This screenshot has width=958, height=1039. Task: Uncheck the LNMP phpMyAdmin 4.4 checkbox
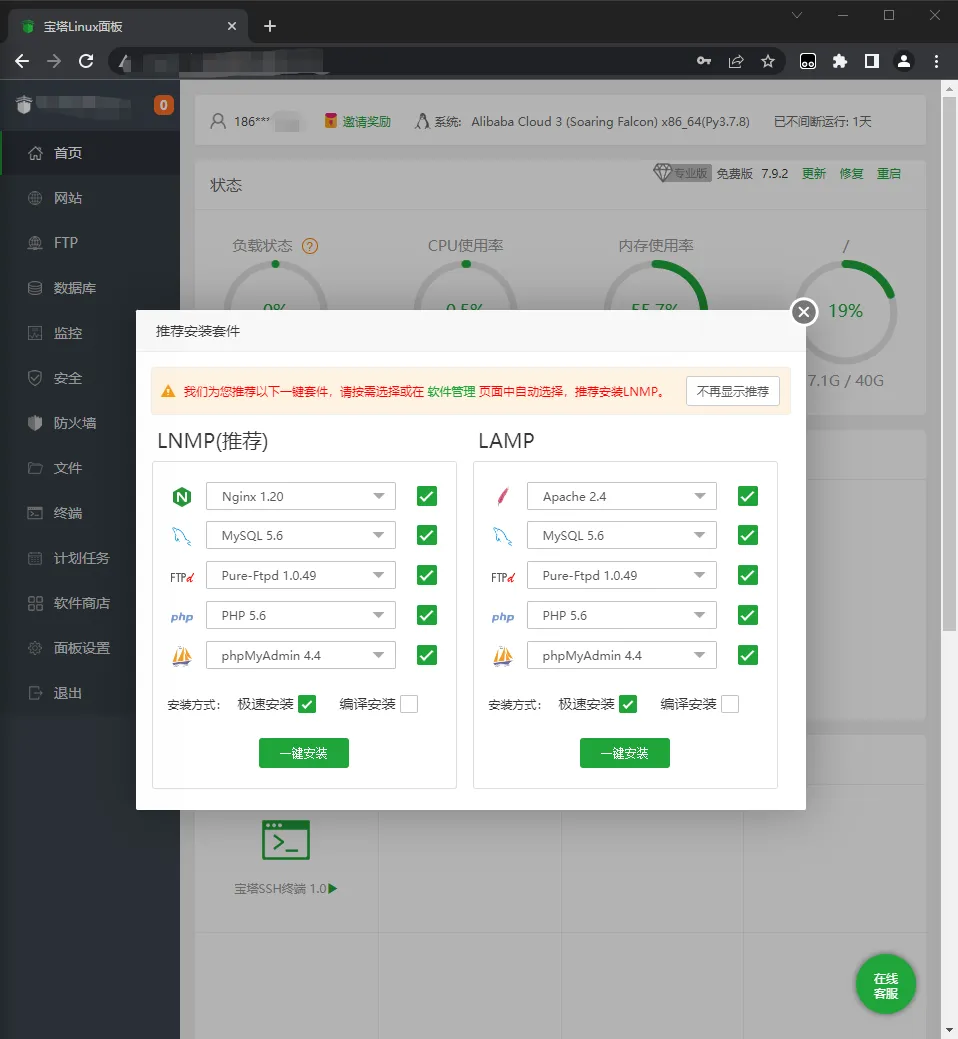[x=427, y=655]
